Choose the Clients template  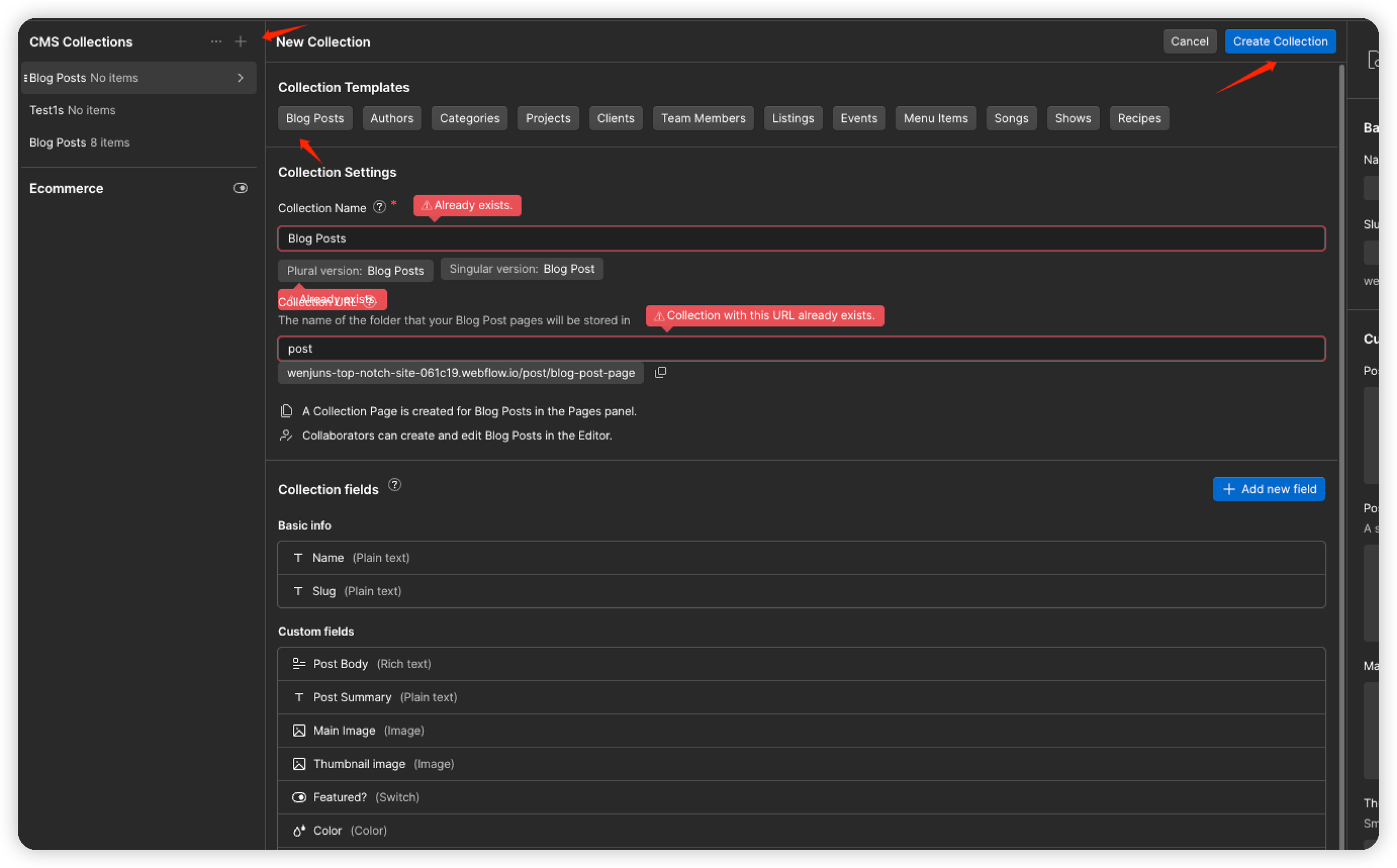point(615,118)
